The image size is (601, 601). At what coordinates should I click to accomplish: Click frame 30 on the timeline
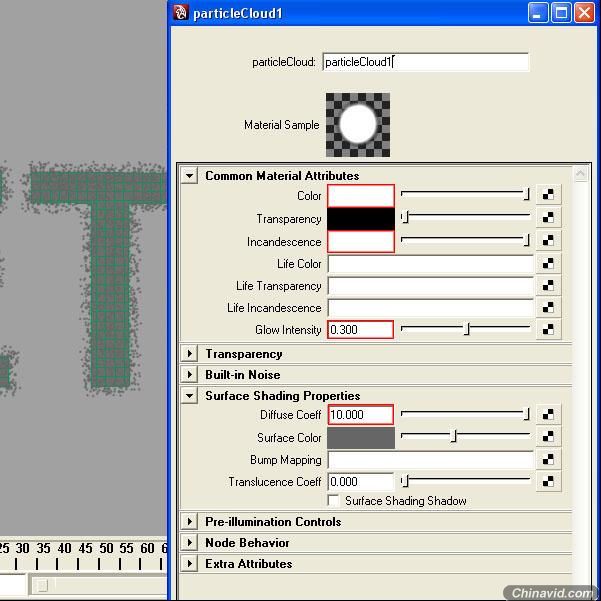23,548
